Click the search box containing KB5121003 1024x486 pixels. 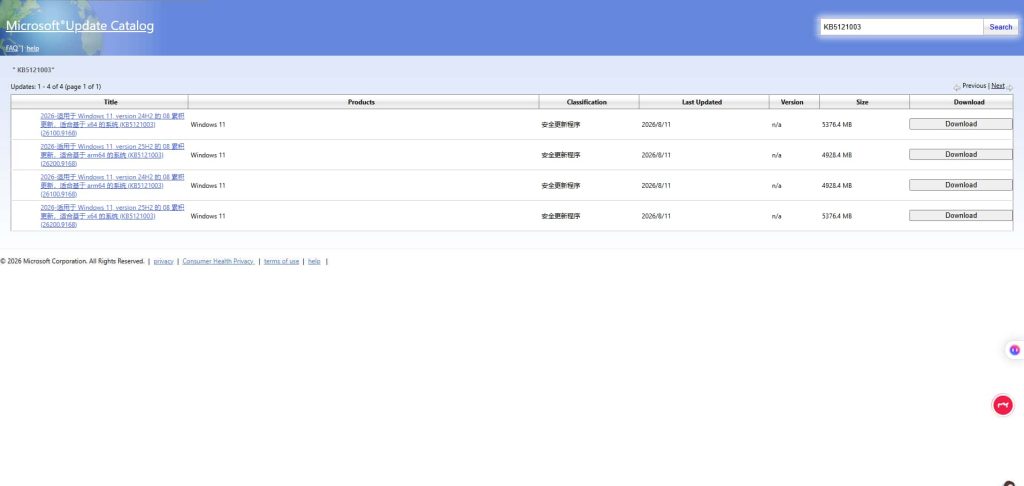tap(902, 27)
